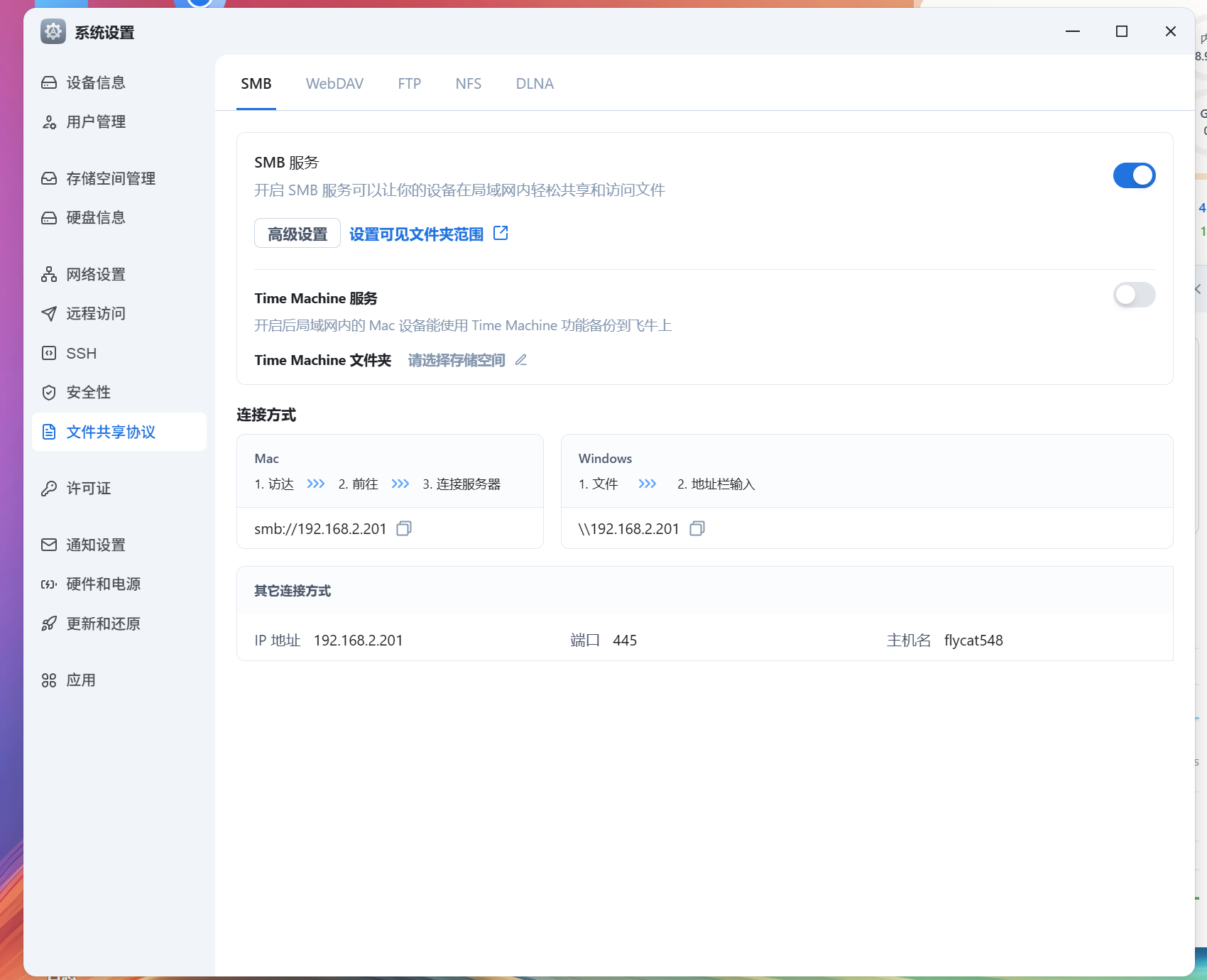Screen dimensions: 1207x980
Task: Copy the smb:// Mac address
Action: pos(404,528)
